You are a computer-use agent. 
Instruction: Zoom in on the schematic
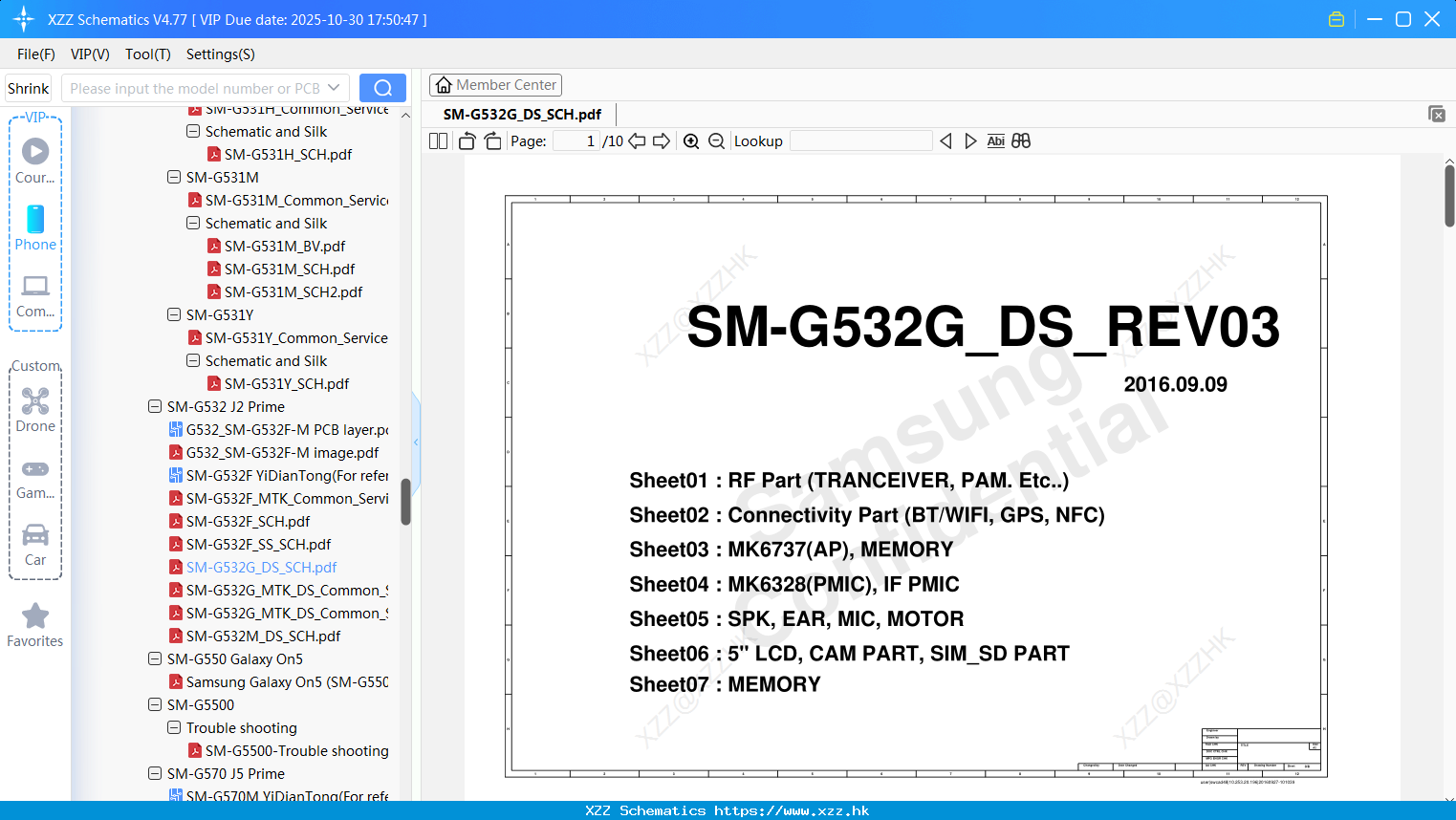click(691, 140)
